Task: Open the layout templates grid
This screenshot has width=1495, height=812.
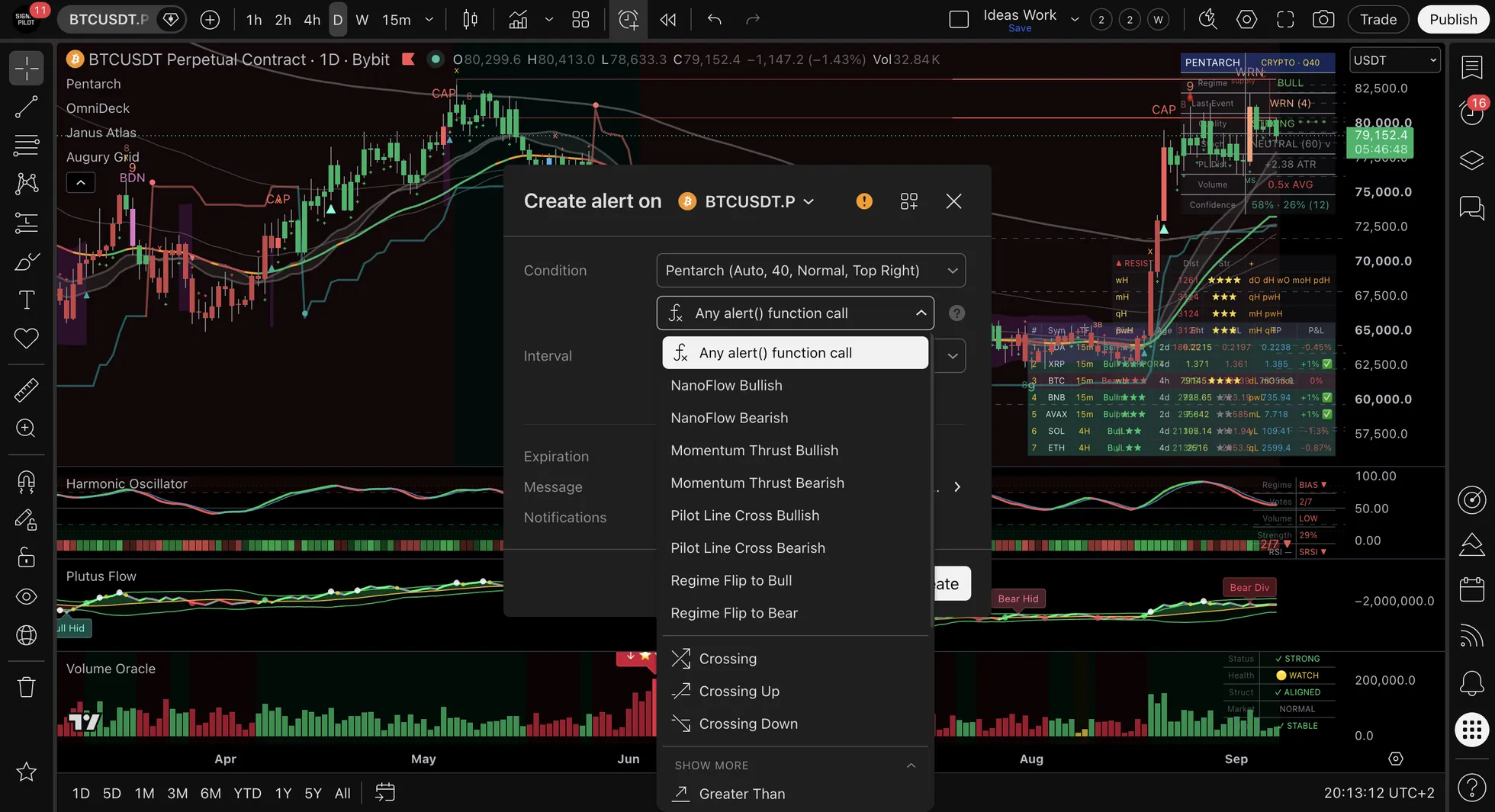Action: click(580, 20)
